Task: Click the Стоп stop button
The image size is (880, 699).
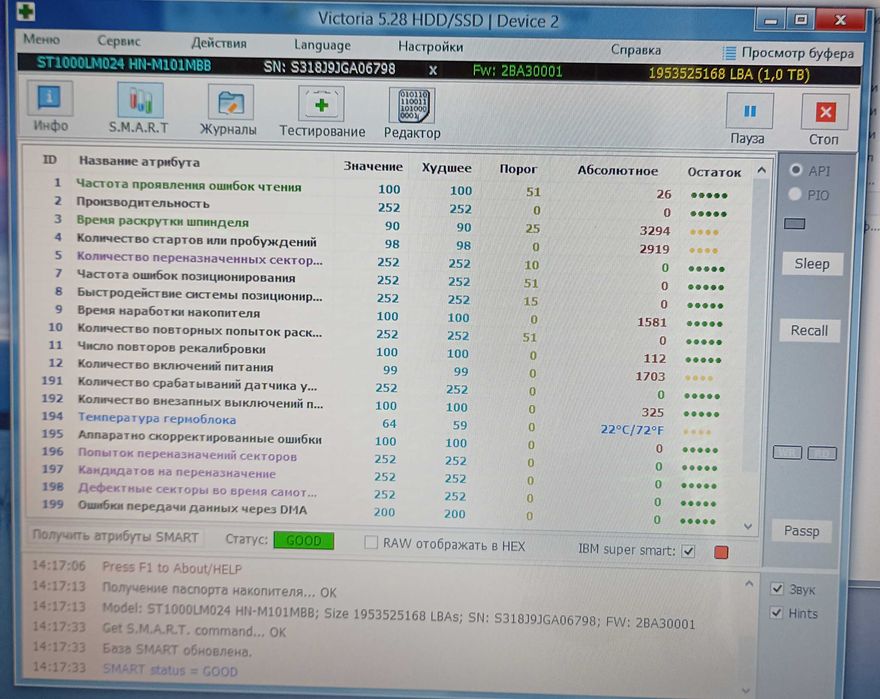Action: click(x=824, y=120)
